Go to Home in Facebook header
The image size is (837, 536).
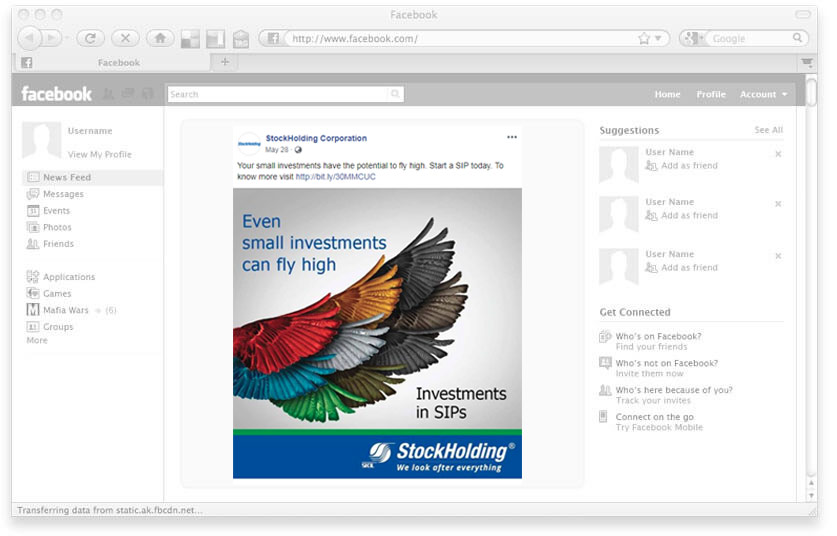pos(667,94)
